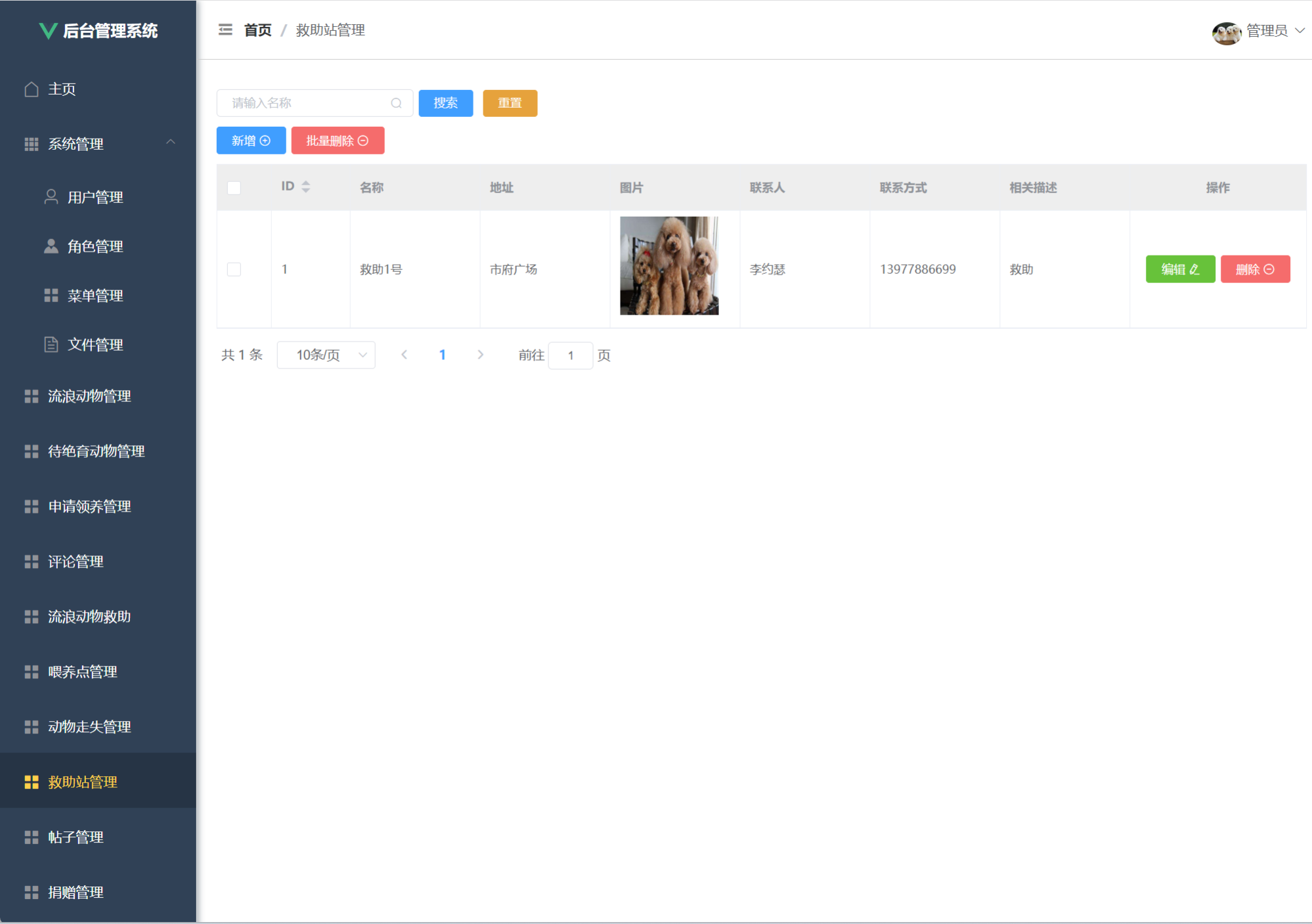Click the 文件管理 document icon

pos(51,345)
